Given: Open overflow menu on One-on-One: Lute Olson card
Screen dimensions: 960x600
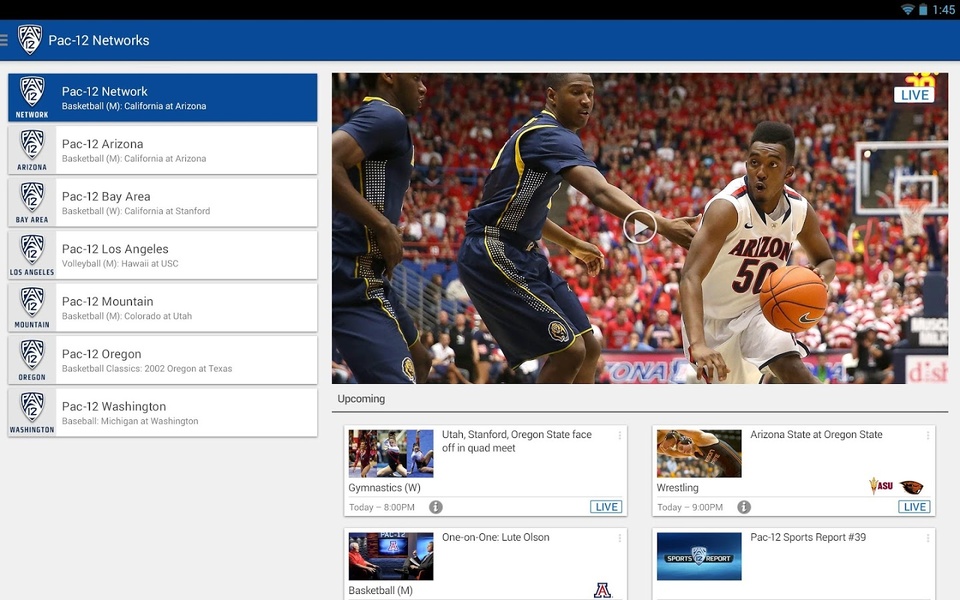Looking at the screenshot, I should coord(620,538).
